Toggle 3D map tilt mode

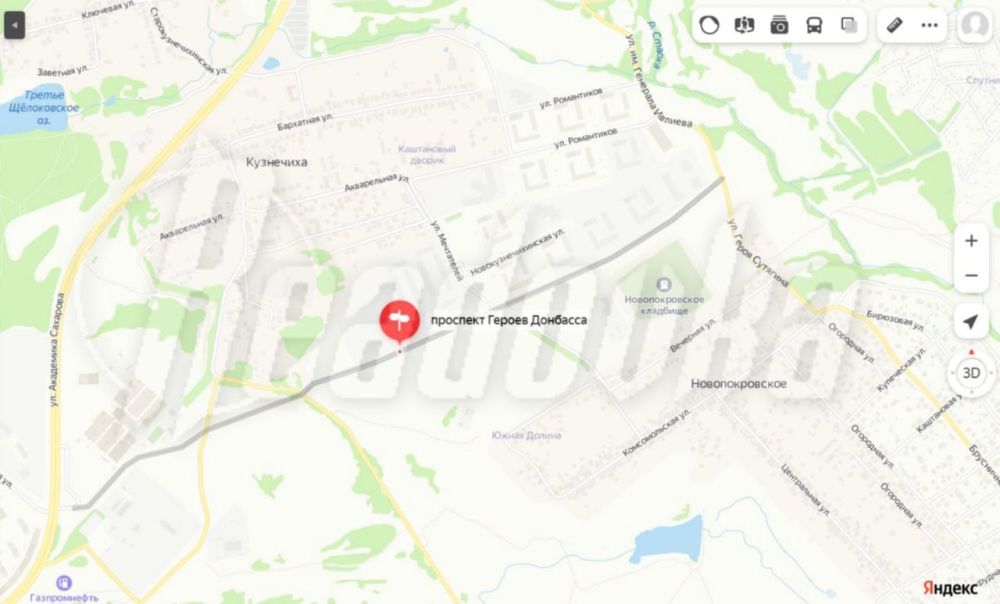click(x=971, y=373)
